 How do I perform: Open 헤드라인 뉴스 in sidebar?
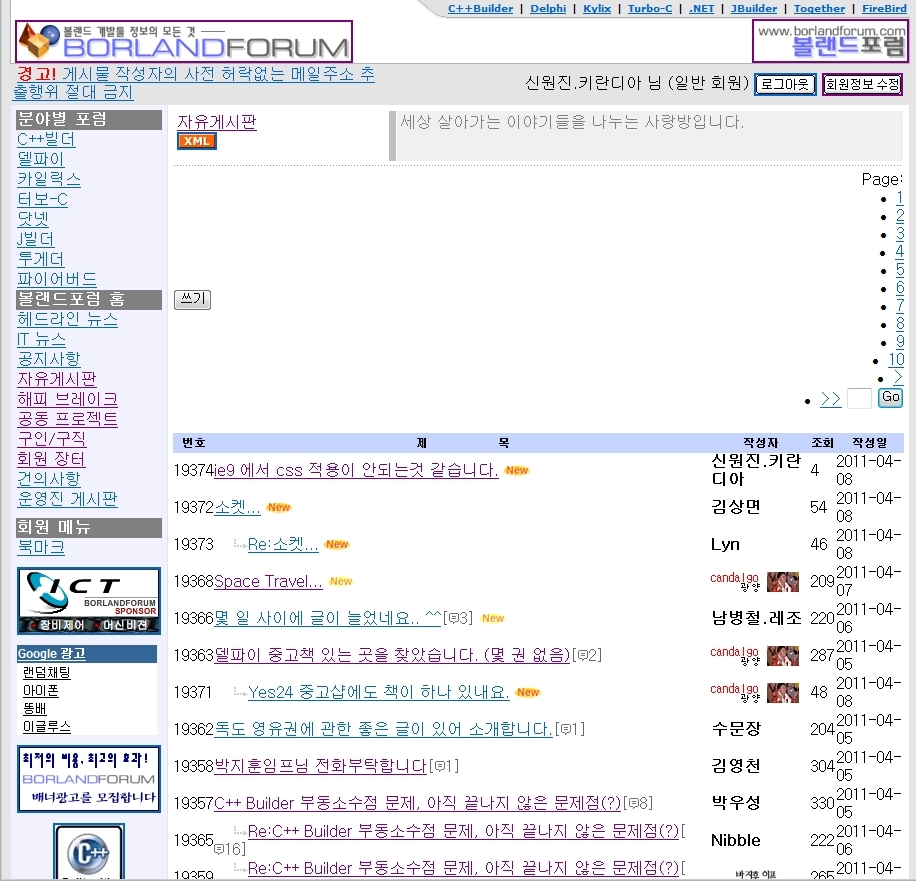[x=67, y=319]
